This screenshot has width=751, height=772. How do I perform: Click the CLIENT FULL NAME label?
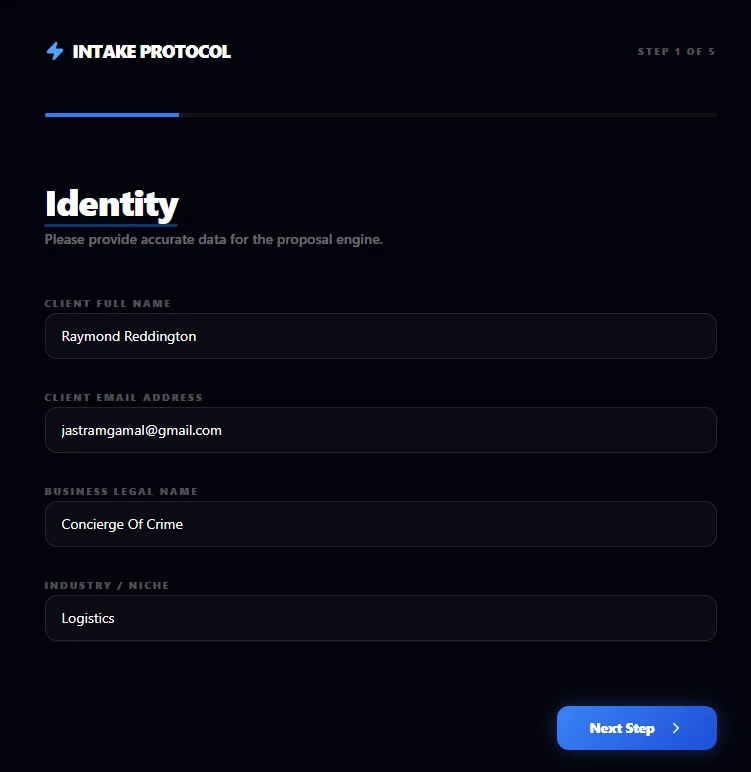[x=108, y=303]
